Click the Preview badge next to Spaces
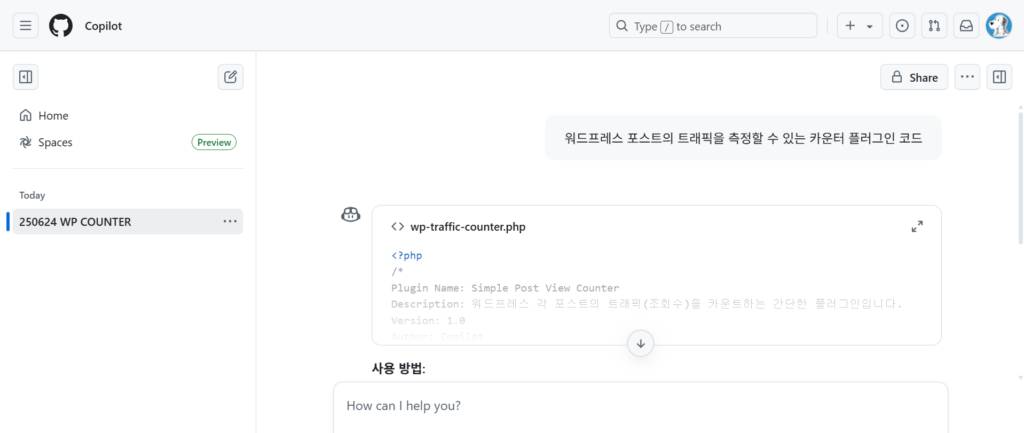1024x433 pixels. 214,142
